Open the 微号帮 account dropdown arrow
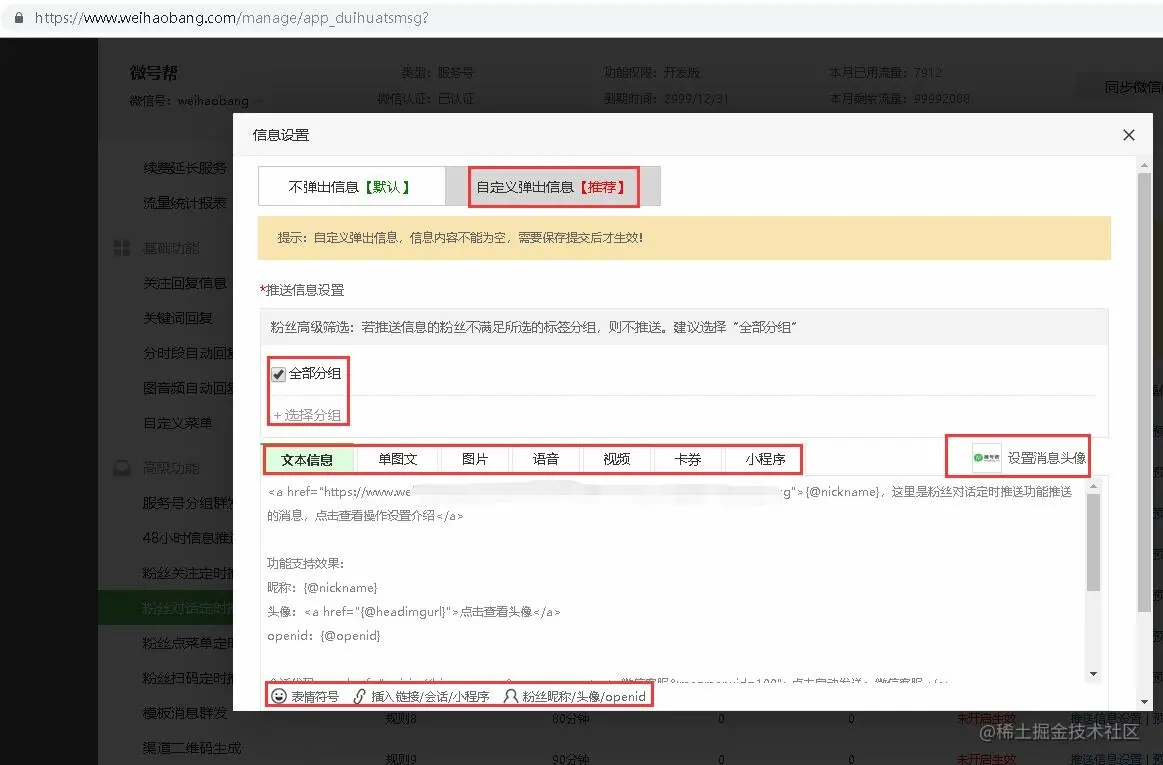The width and height of the screenshot is (1163, 765). [257, 102]
